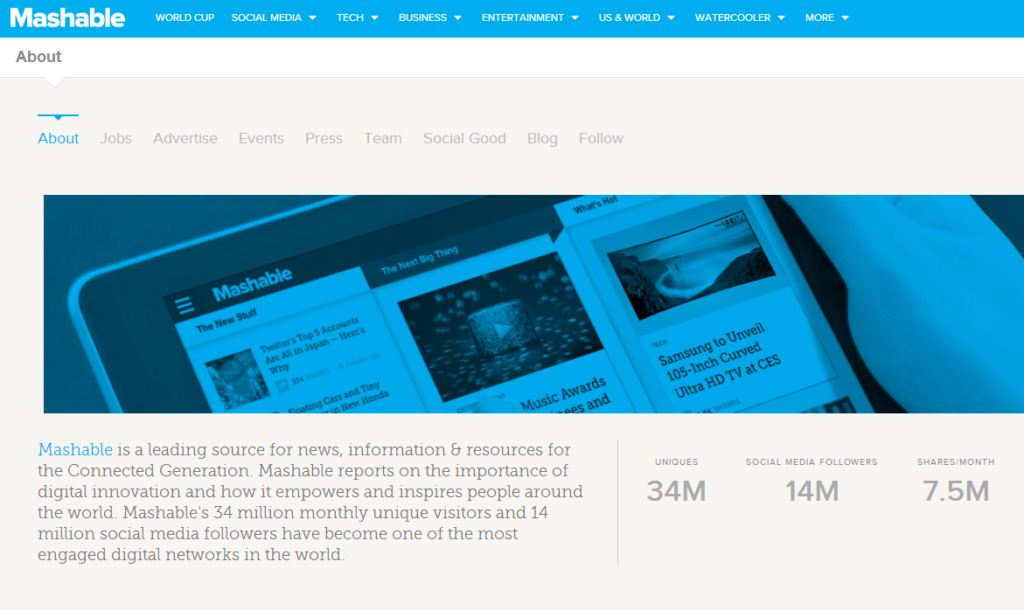Click the About page heading
Screen dimensions: 1024x610
pyautogui.click(x=39, y=57)
